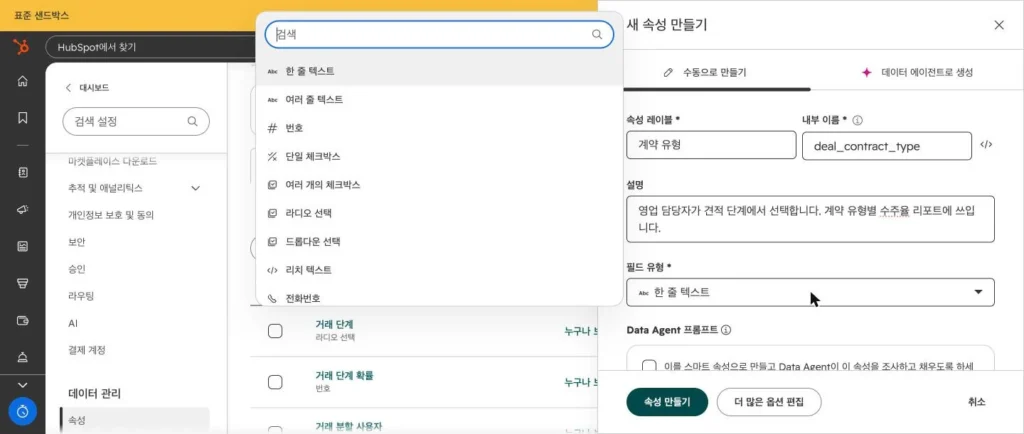Viewport: 1024px width, 434px height.
Task: Focus the 검색 설정 search field
Action: (136, 121)
